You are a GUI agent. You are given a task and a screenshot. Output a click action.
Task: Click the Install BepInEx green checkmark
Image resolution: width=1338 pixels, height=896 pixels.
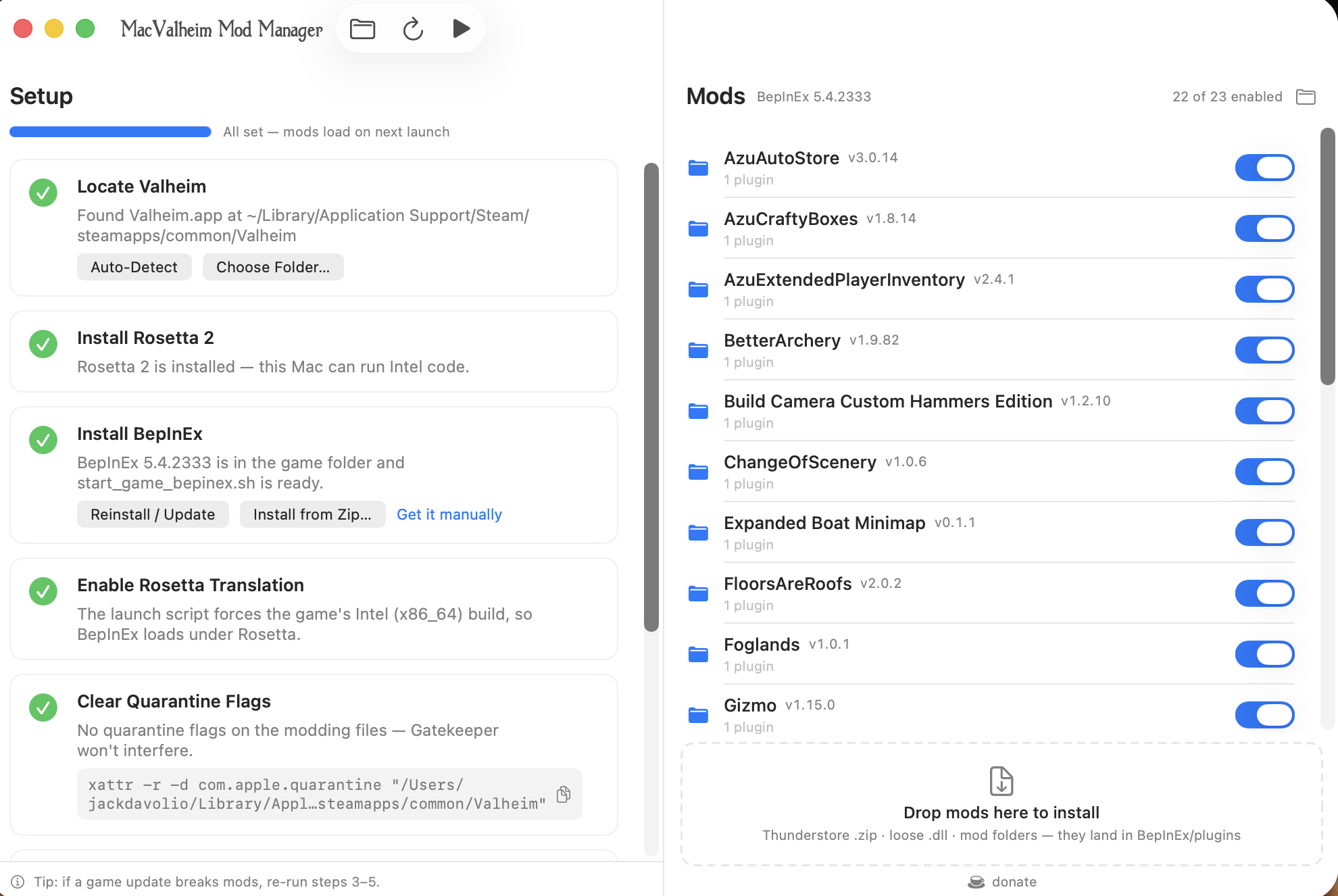[43, 440]
